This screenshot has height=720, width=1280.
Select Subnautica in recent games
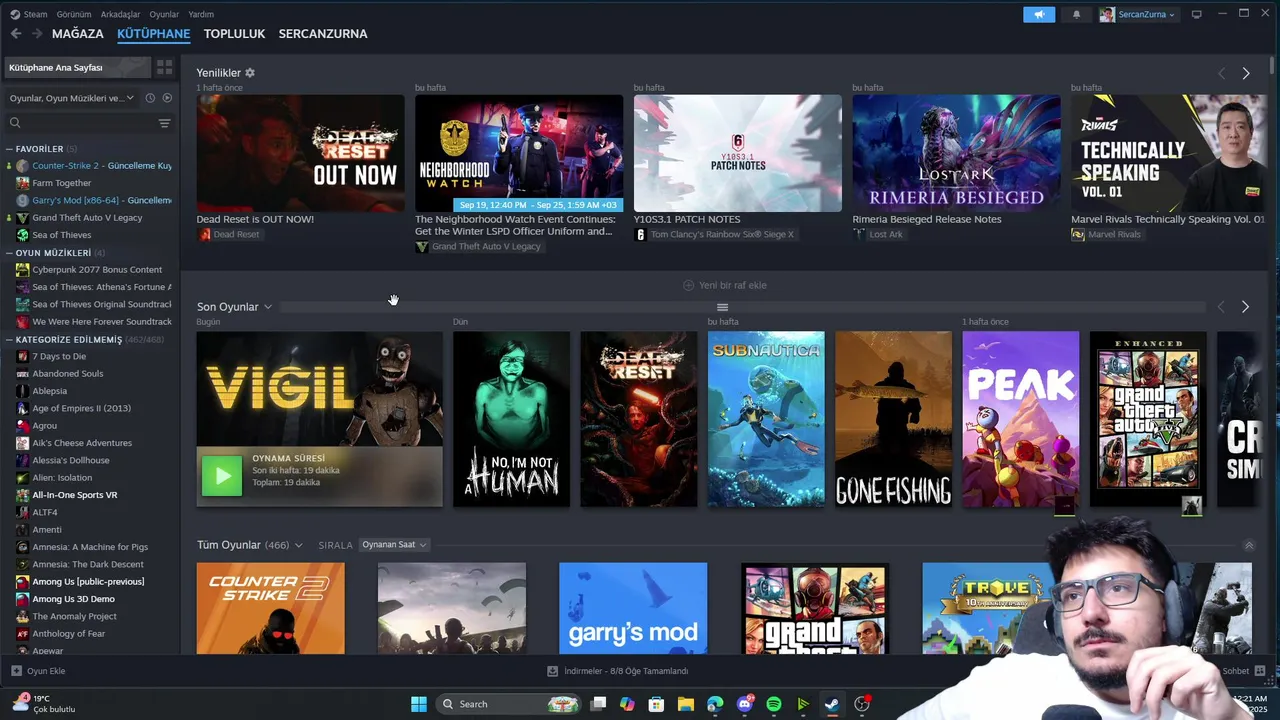coord(766,419)
